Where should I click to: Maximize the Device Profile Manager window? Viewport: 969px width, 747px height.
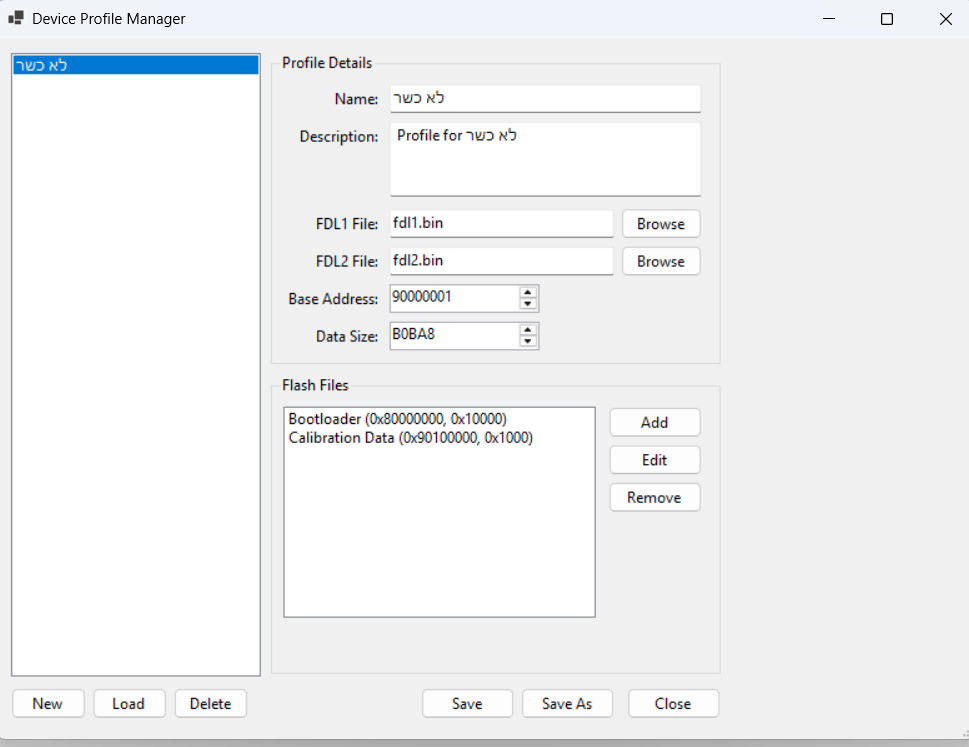(x=886, y=19)
